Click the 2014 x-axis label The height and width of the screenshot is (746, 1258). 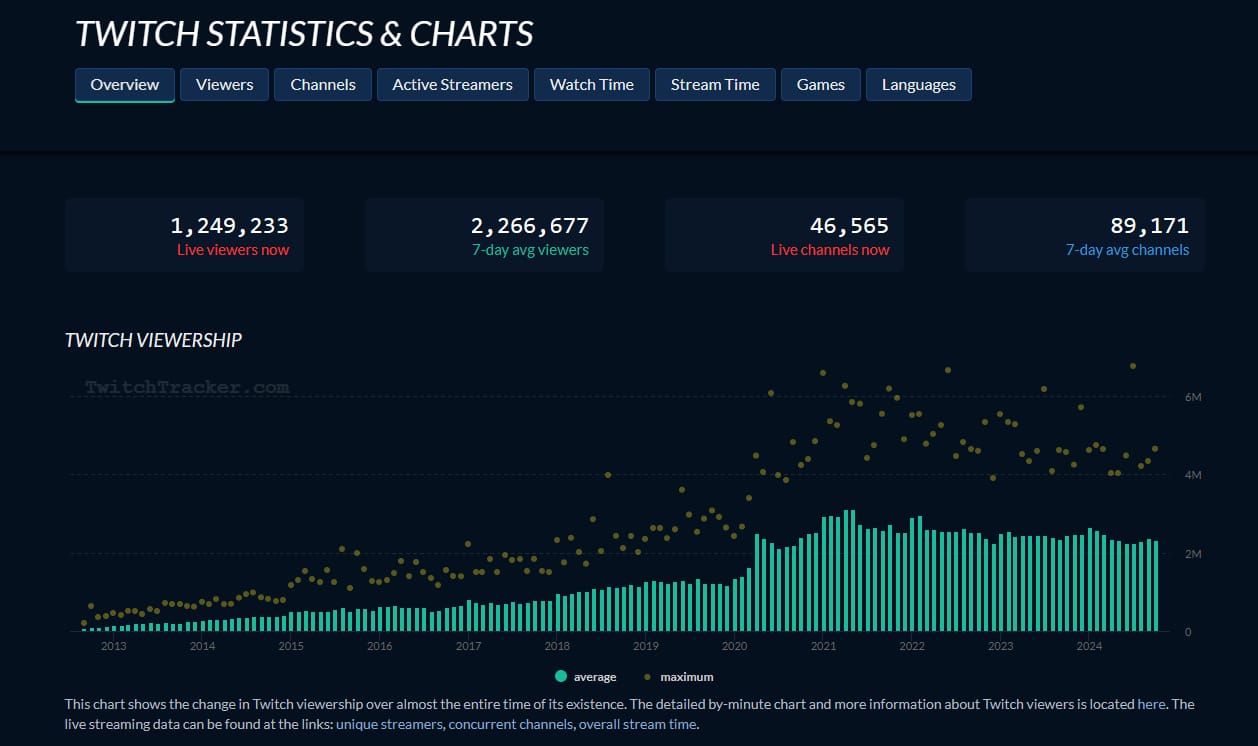point(202,646)
